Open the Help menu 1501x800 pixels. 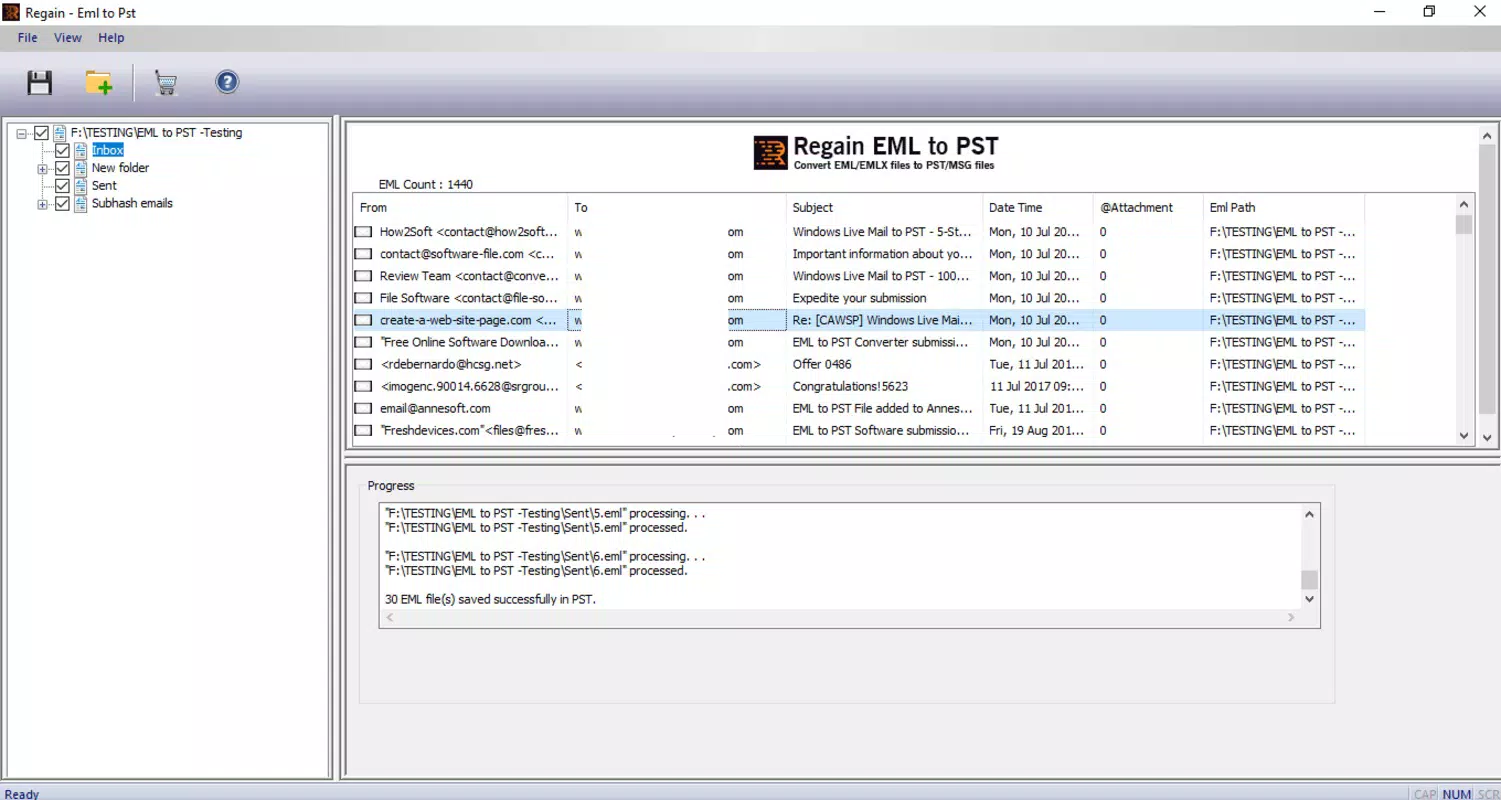(111, 38)
